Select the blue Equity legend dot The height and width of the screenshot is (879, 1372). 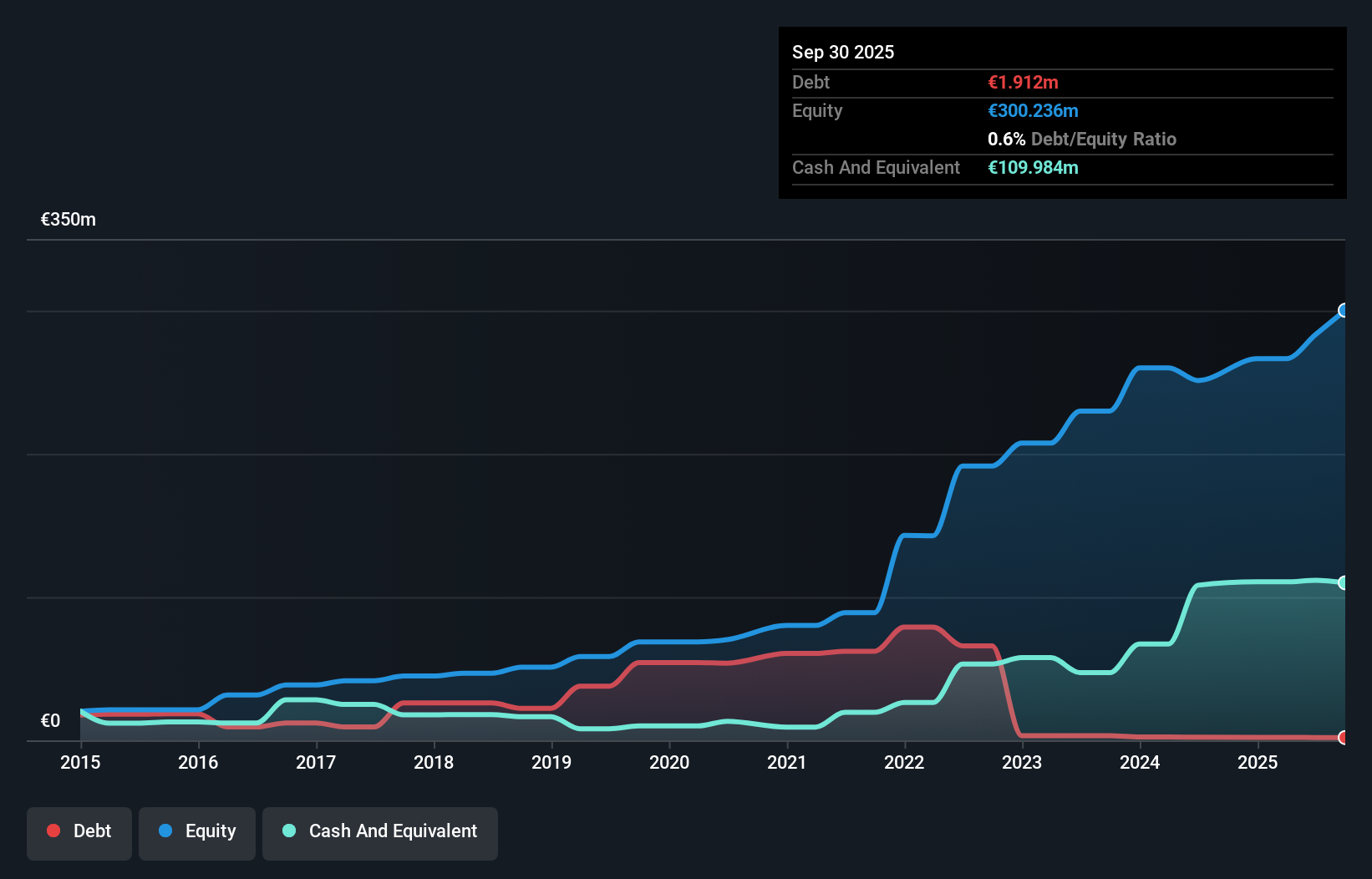(x=165, y=831)
